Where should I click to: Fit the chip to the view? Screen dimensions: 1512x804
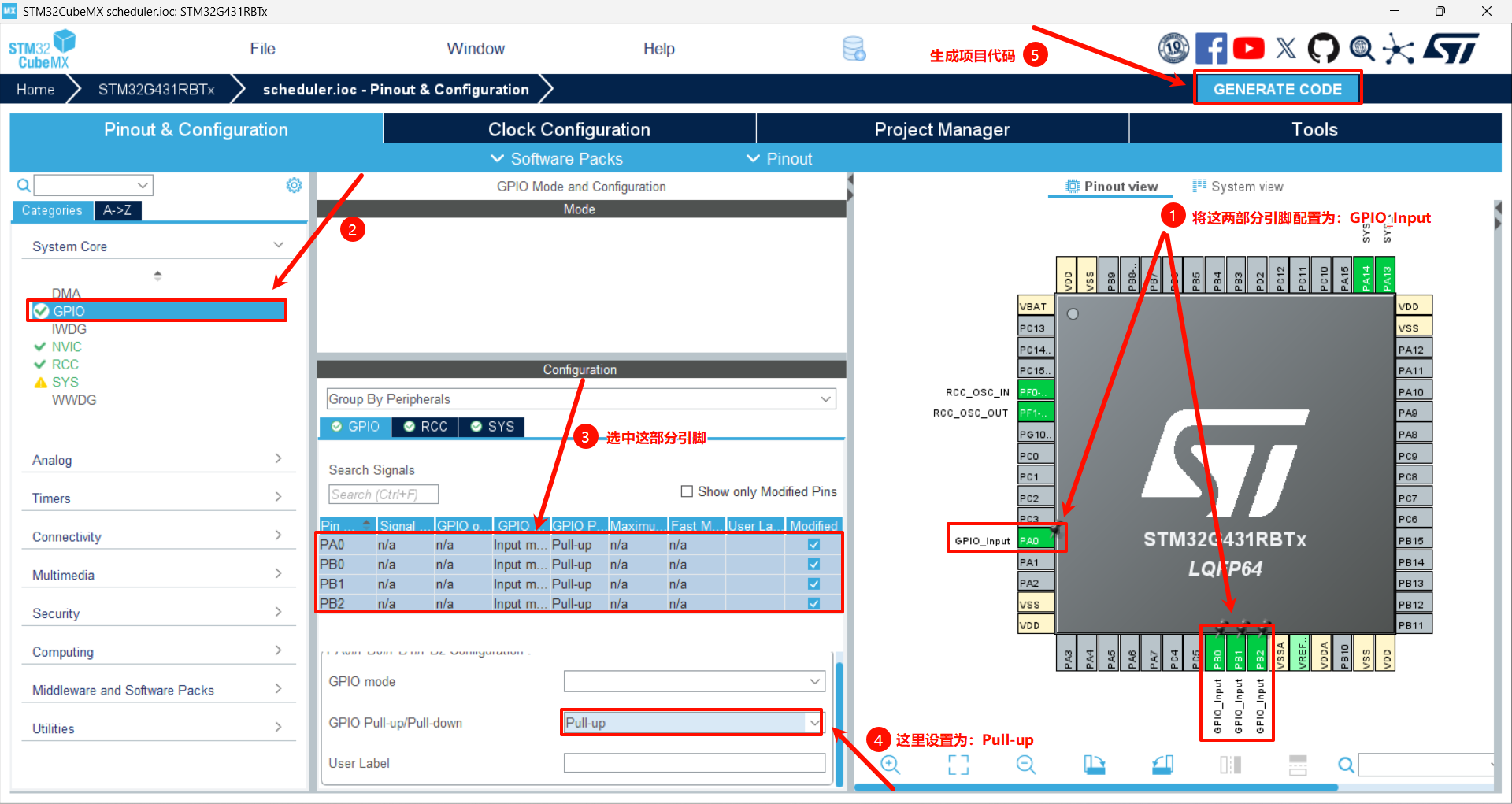click(x=958, y=764)
